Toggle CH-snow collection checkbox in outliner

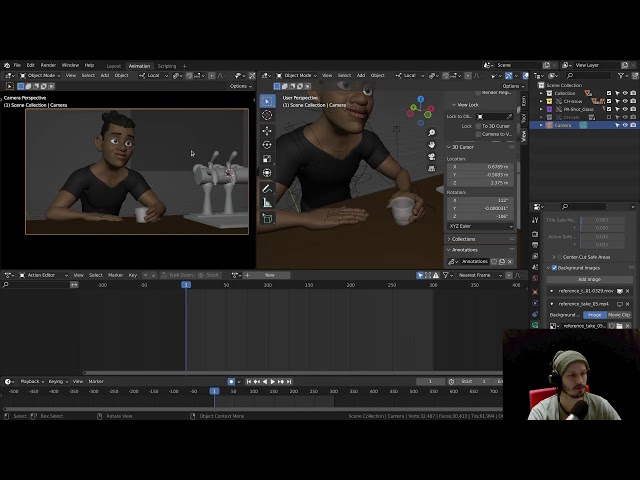coord(609,101)
